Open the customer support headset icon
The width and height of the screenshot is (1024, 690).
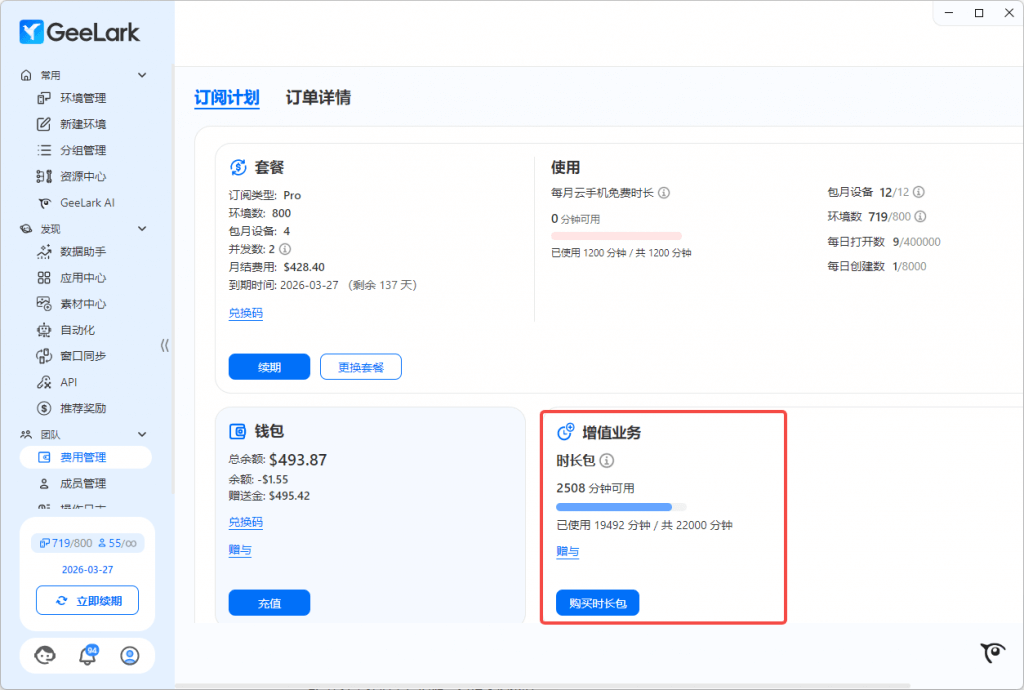coord(45,656)
